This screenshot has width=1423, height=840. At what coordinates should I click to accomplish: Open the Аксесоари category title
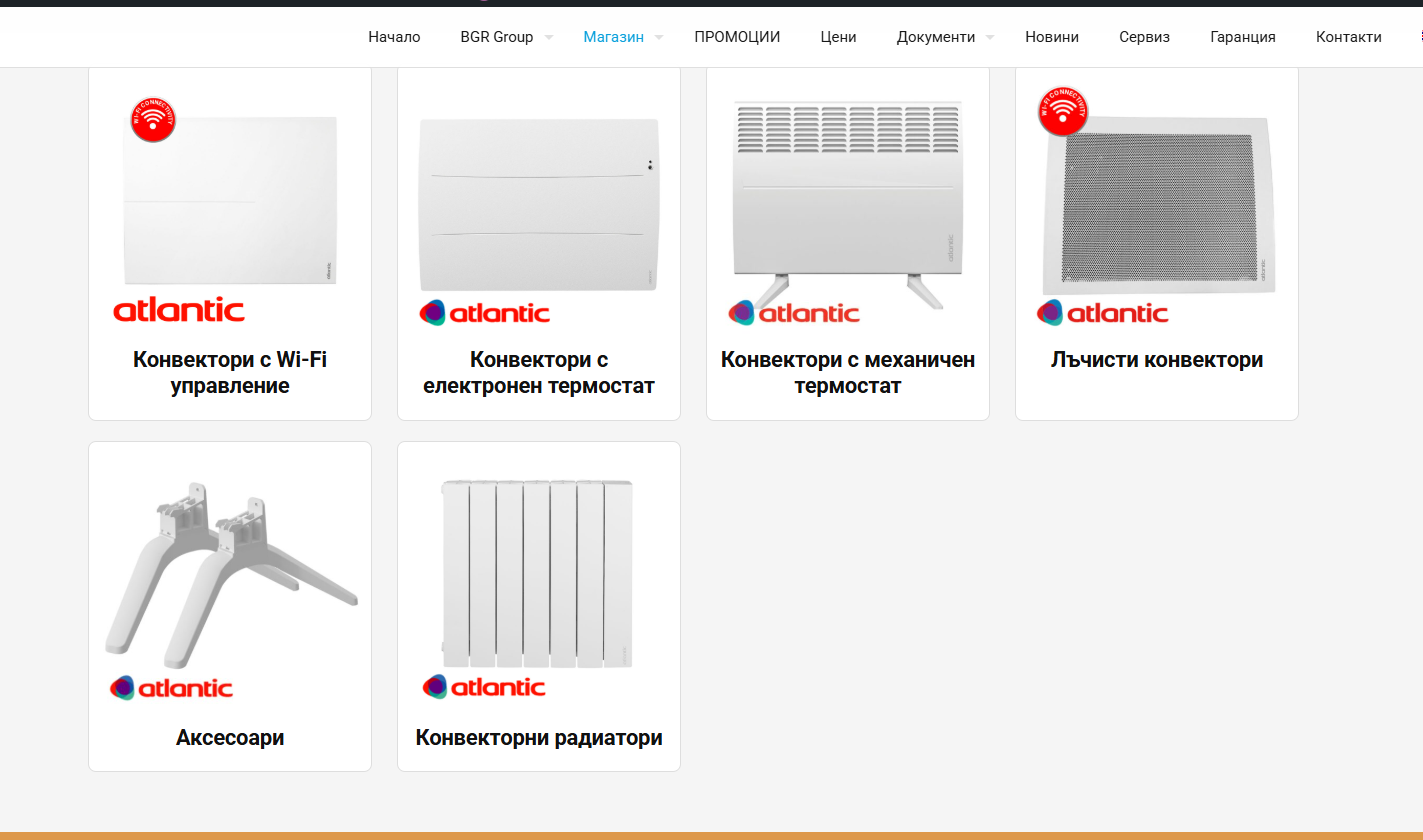(x=230, y=738)
